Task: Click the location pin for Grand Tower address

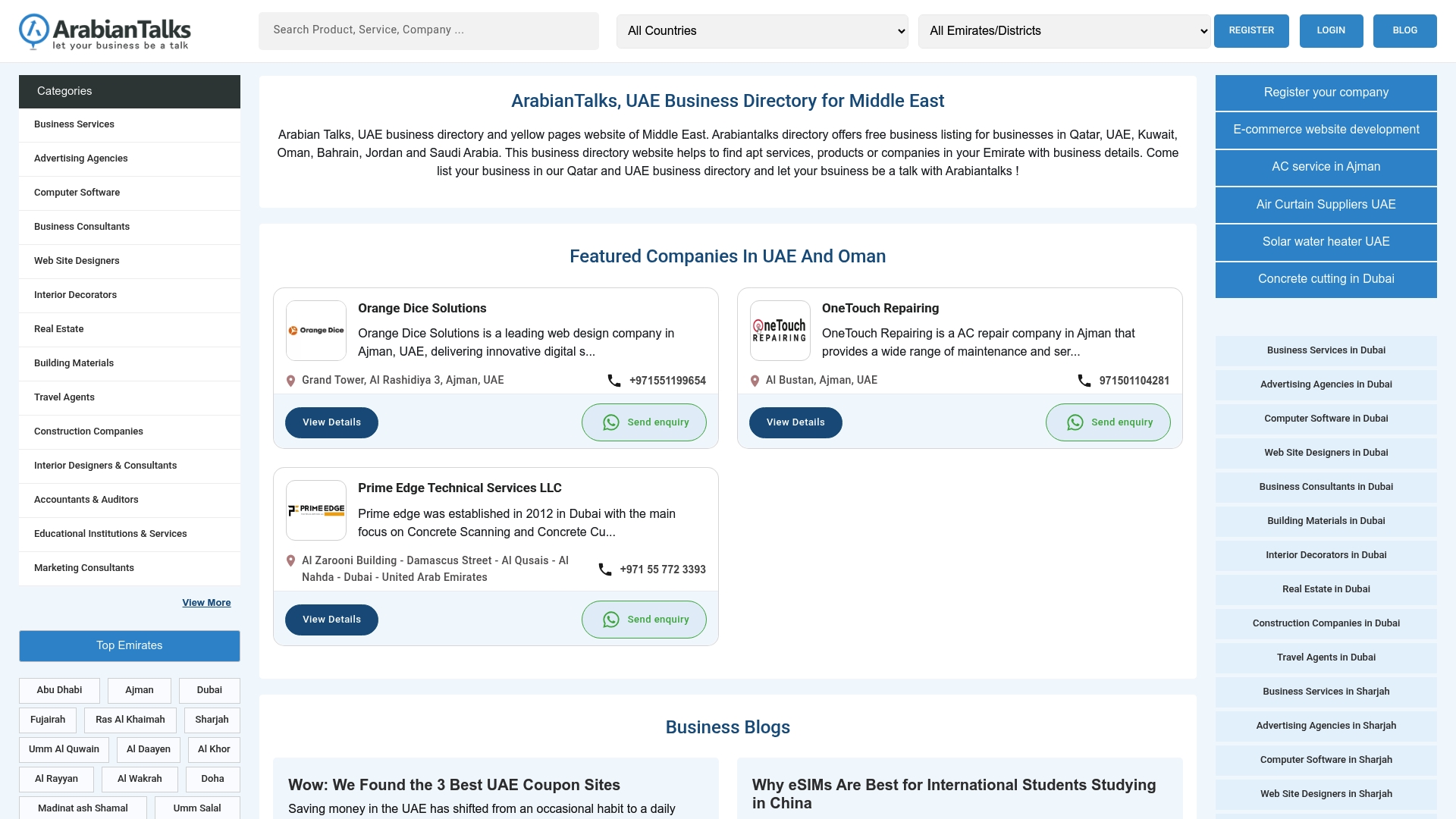Action: pyautogui.click(x=291, y=381)
